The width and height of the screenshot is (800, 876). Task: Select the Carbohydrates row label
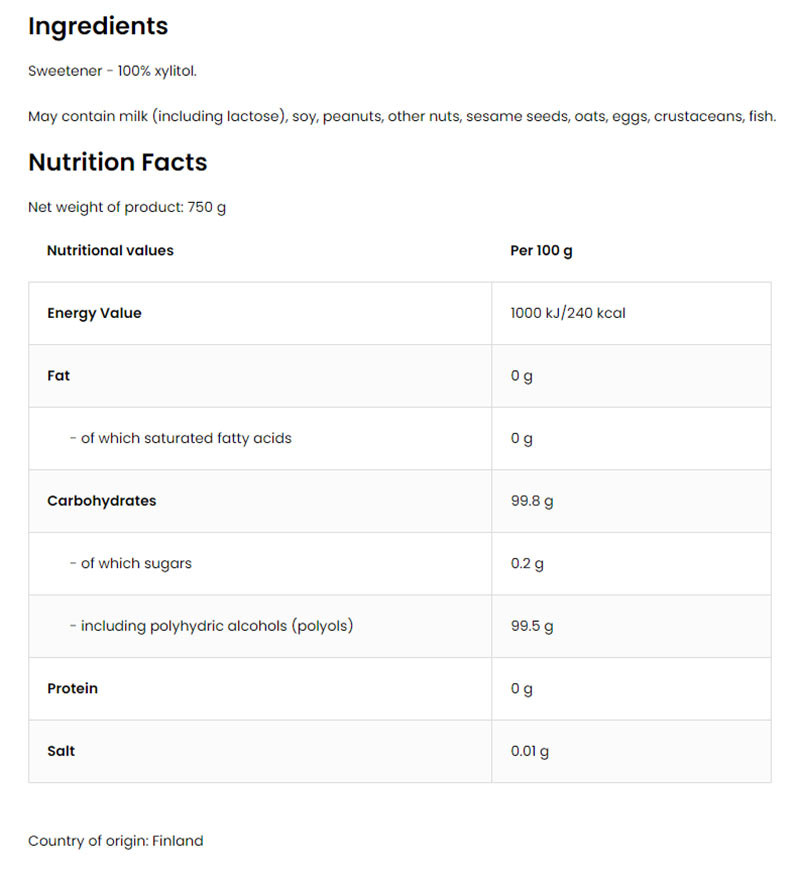tap(101, 501)
